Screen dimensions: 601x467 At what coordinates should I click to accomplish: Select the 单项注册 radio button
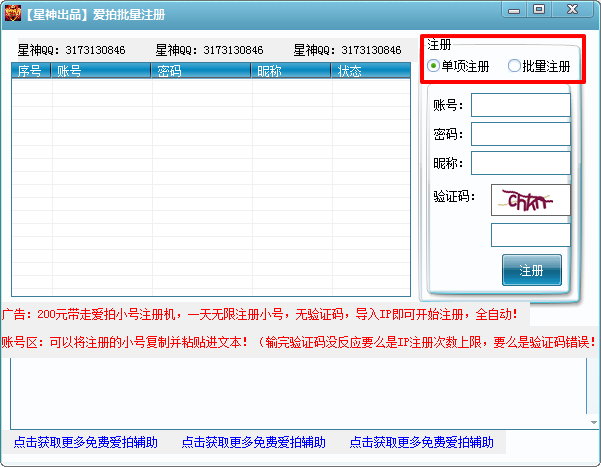[458, 66]
